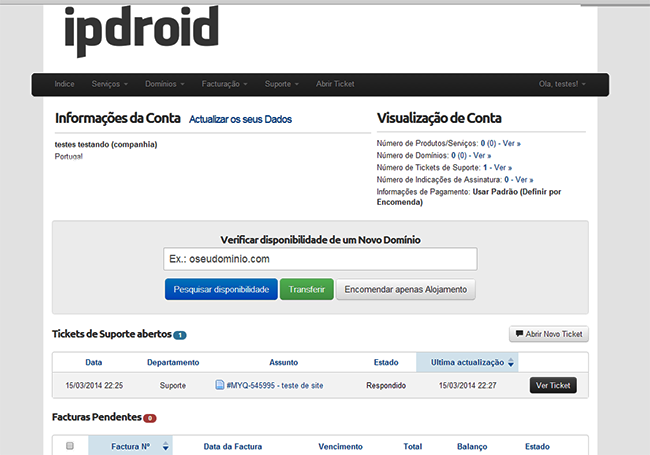
Task: Toggle the select-all invoices checkbox
Action: (70, 446)
